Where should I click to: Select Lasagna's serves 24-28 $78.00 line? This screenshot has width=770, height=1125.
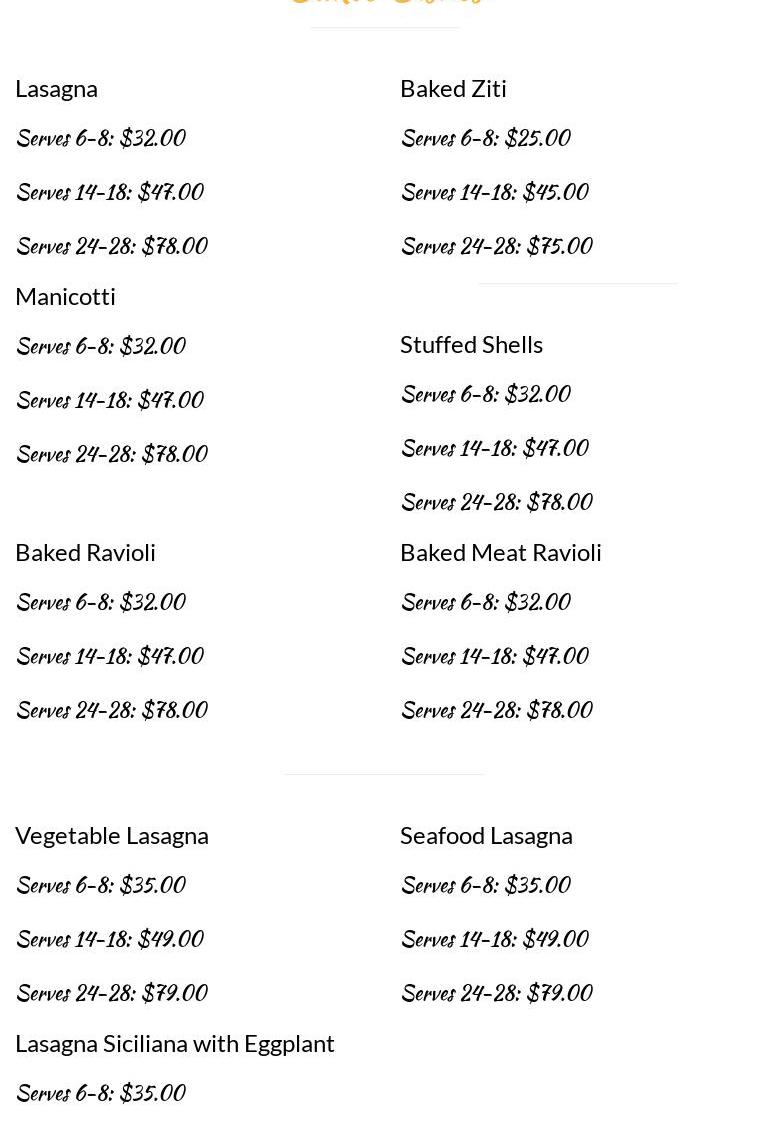[x=111, y=246]
